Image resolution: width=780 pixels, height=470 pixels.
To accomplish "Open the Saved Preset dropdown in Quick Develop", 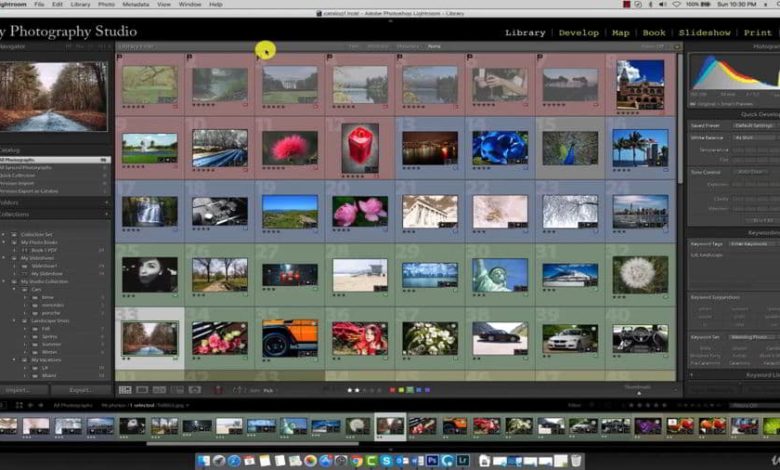I will tap(756, 126).
